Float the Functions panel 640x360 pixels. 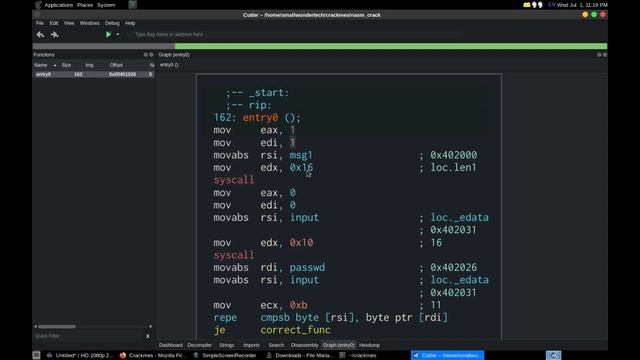click(146, 55)
